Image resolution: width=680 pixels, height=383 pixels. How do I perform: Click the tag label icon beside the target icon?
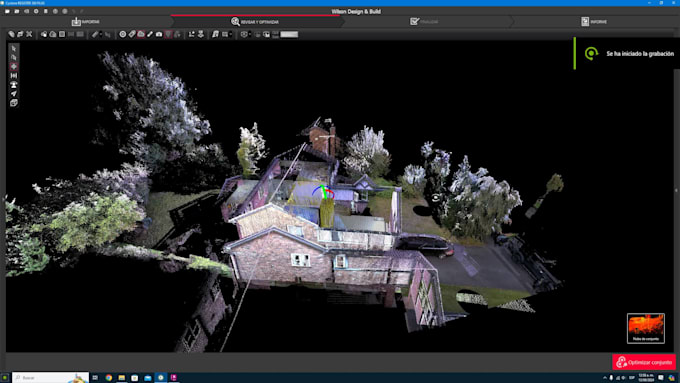132,34
